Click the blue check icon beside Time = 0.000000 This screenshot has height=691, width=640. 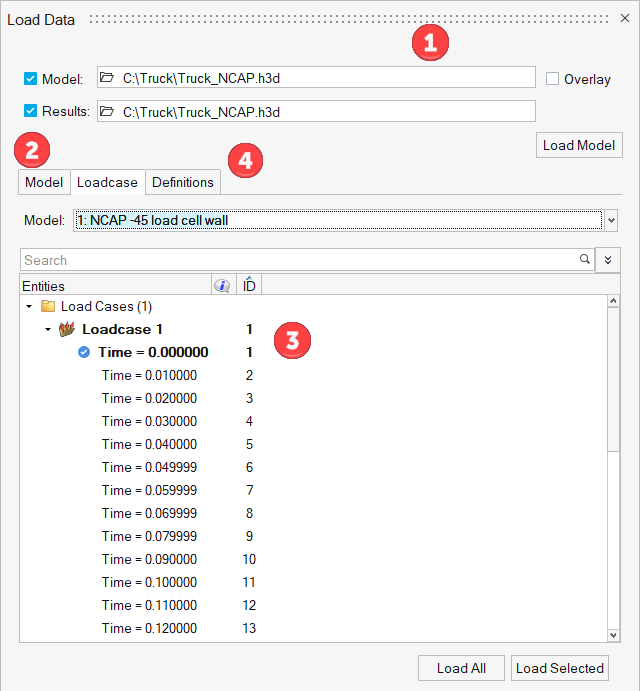(84, 352)
